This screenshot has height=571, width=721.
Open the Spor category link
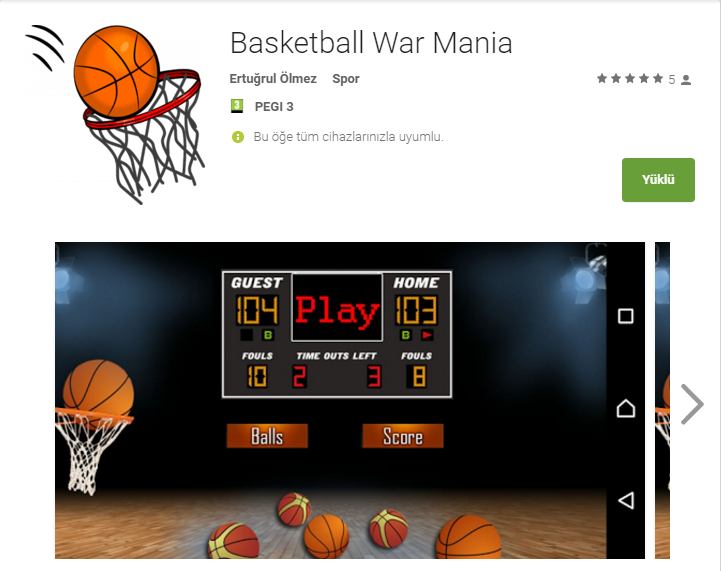pyautogui.click(x=346, y=79)
